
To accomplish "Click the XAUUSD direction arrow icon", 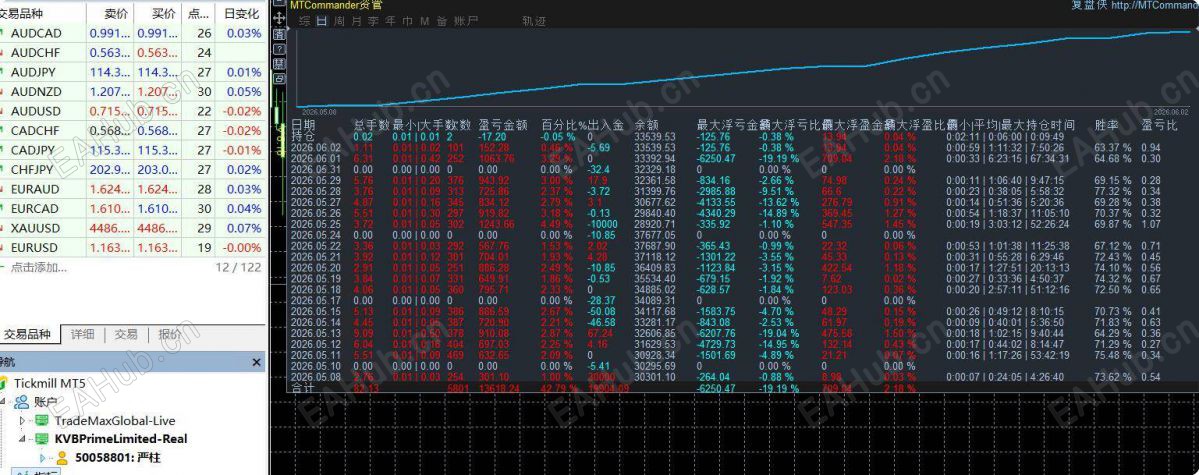I will point(3,228).
